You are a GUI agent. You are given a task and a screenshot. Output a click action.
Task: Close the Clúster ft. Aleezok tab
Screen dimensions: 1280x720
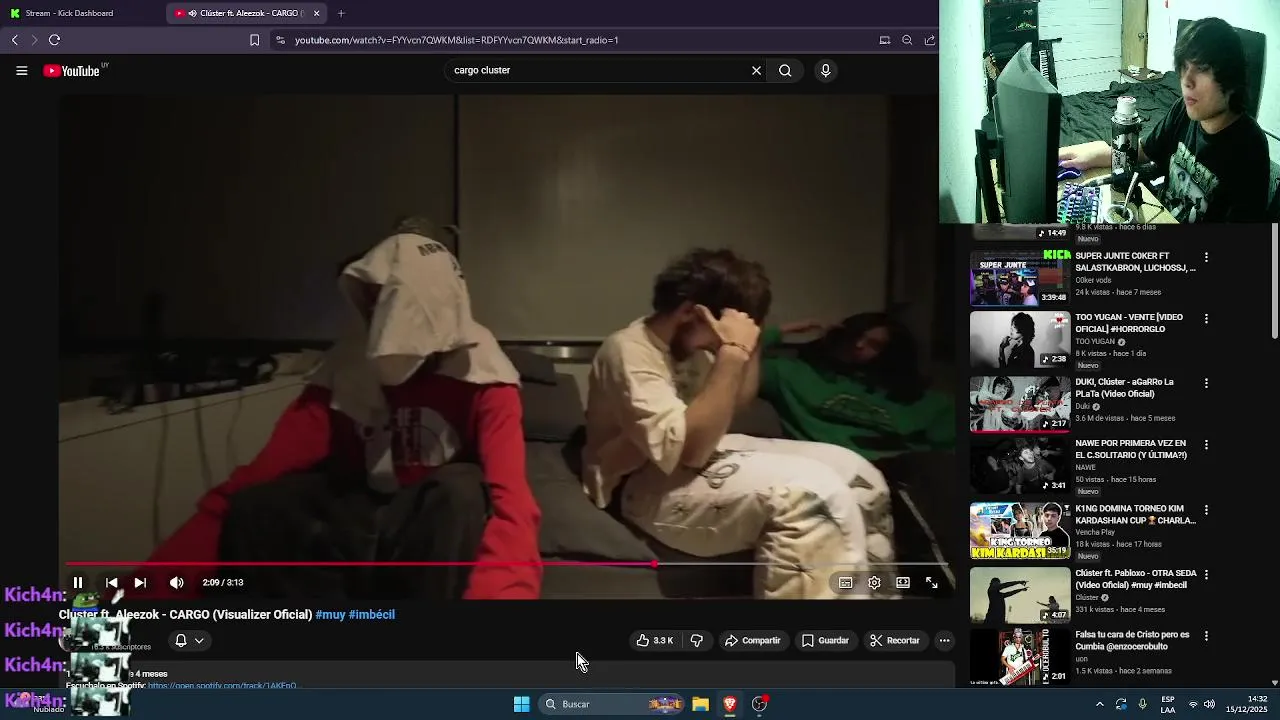317,13
